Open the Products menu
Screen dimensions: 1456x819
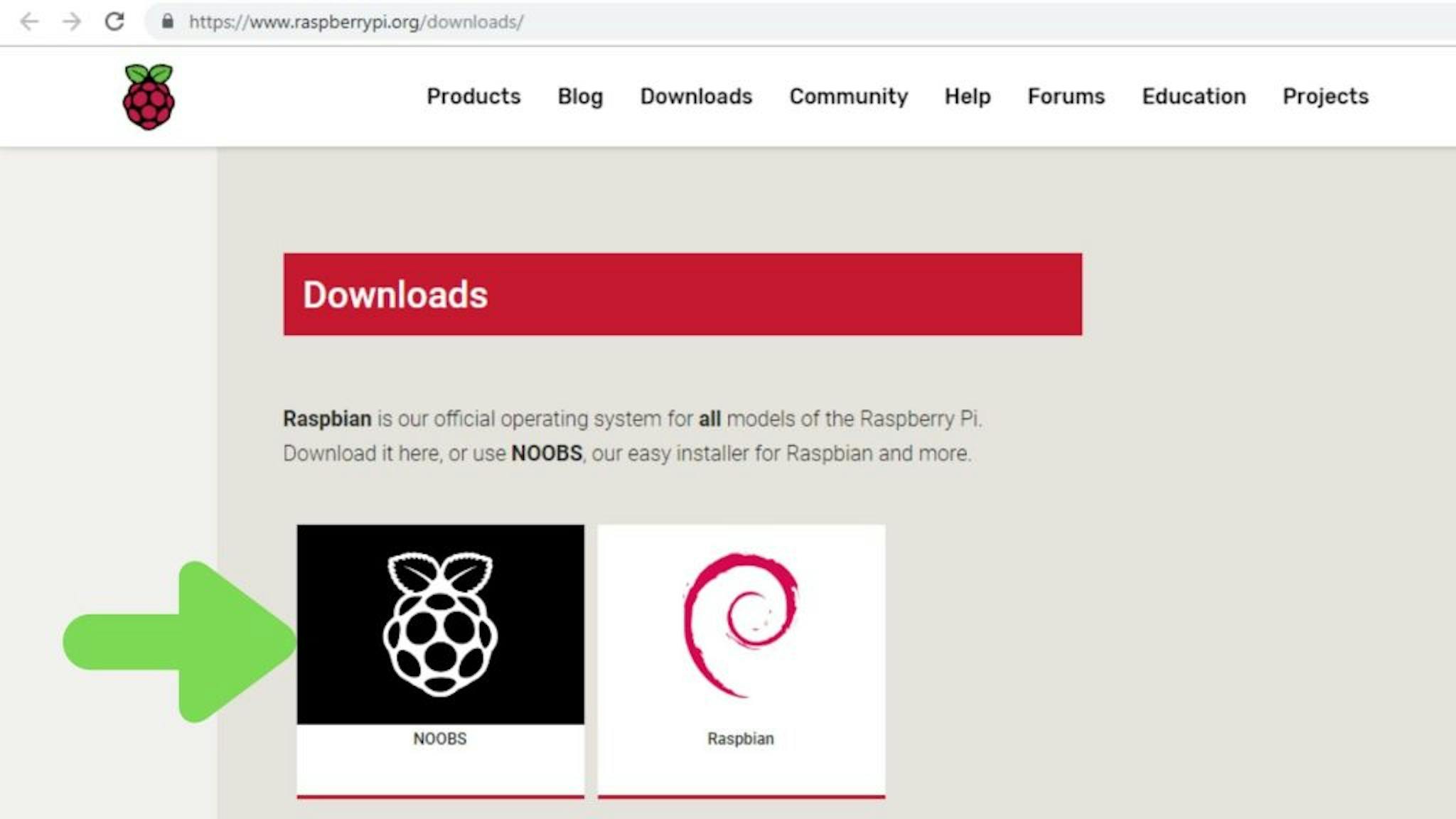point(473,96)
